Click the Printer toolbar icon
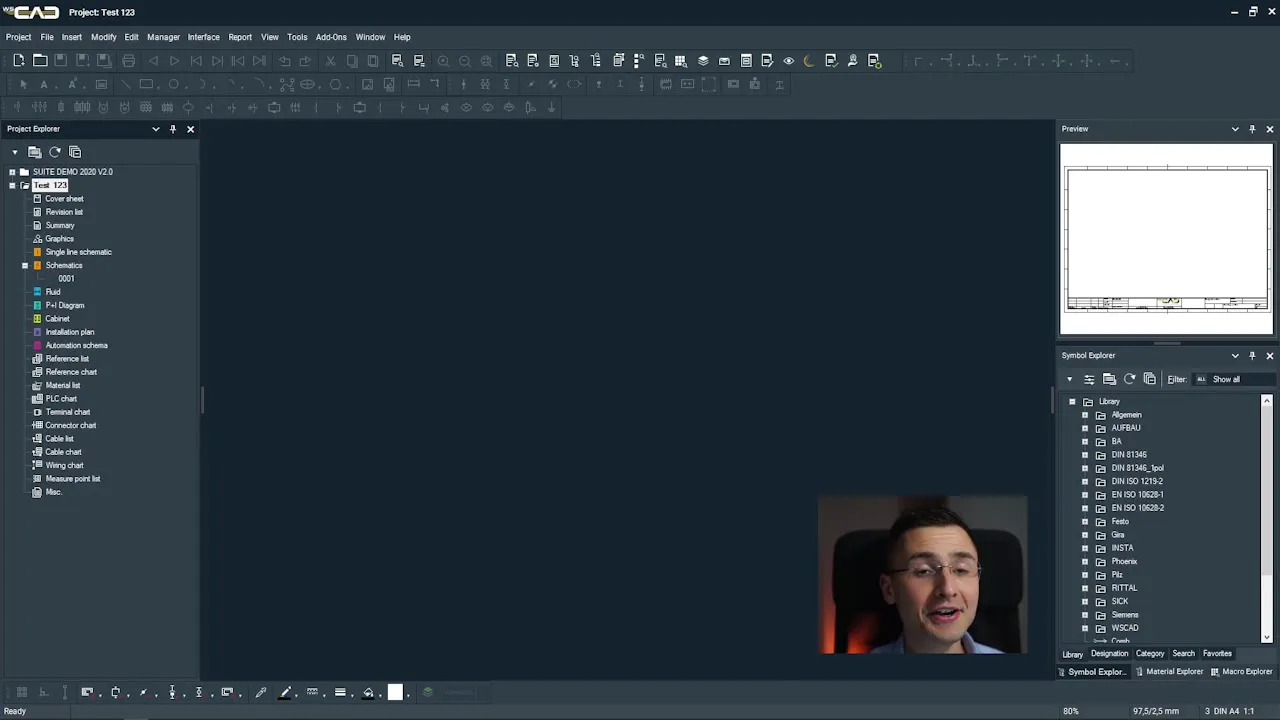Image resolution: width=1280 pixels, height=720 pixels. tap(128, 61)
